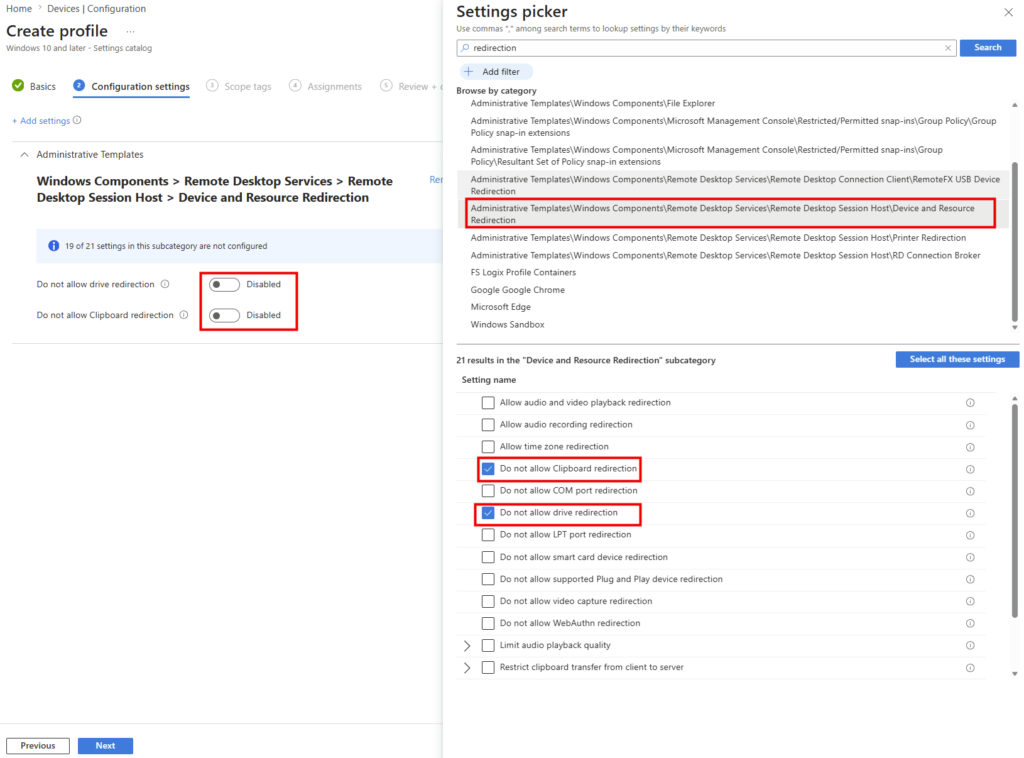Check Do not allow COM port redirection
This screenshot has width=1024, height=758.
tap(488, 491)
